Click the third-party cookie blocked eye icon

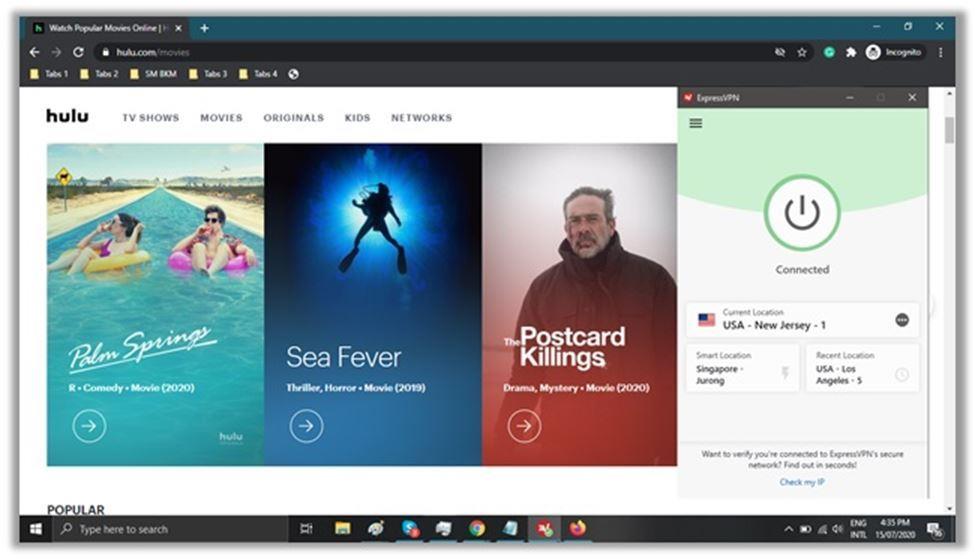pos(780,52)
